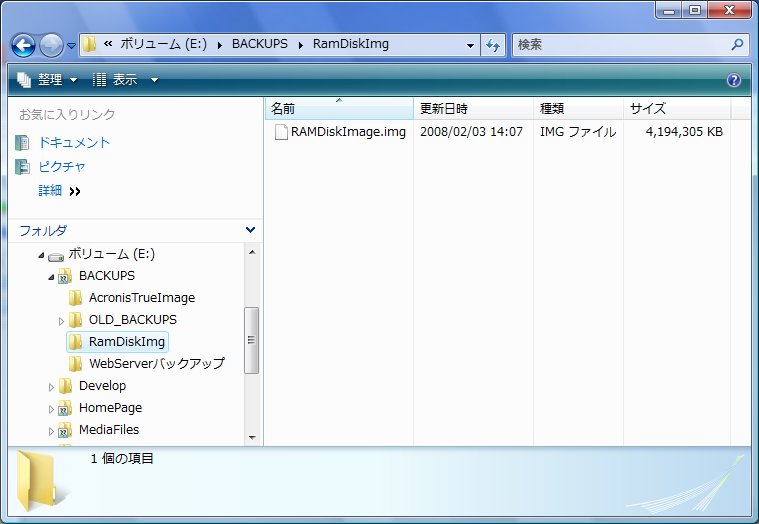759x524 pixels.
Task: Click folder tree scrollbar down arrow
Action: [252, 437]
